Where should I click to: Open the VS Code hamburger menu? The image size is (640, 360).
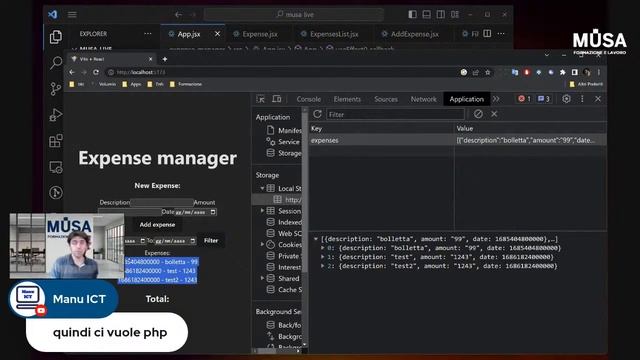72,15
